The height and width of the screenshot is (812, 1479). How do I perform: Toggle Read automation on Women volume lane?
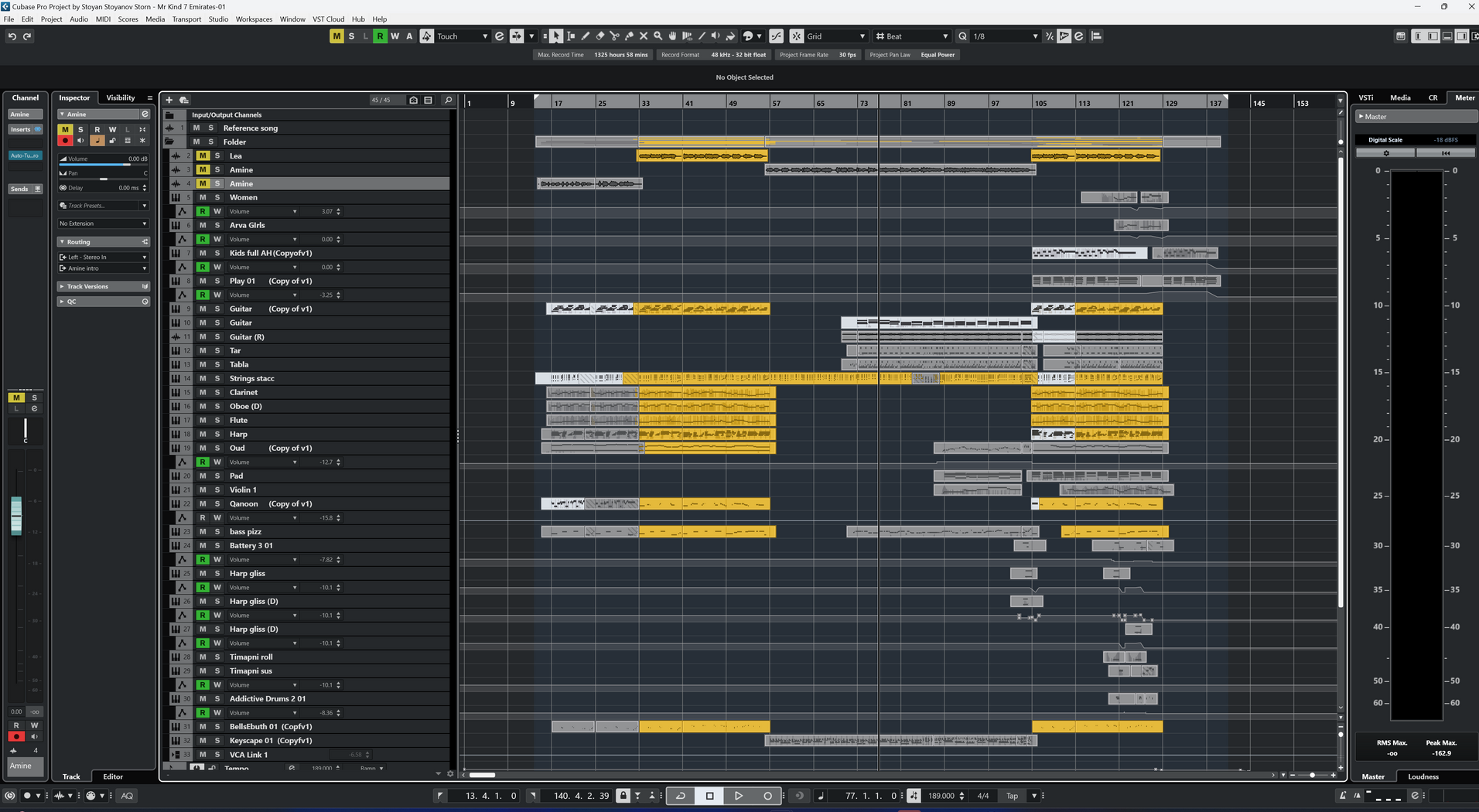[x=203, y=211]
